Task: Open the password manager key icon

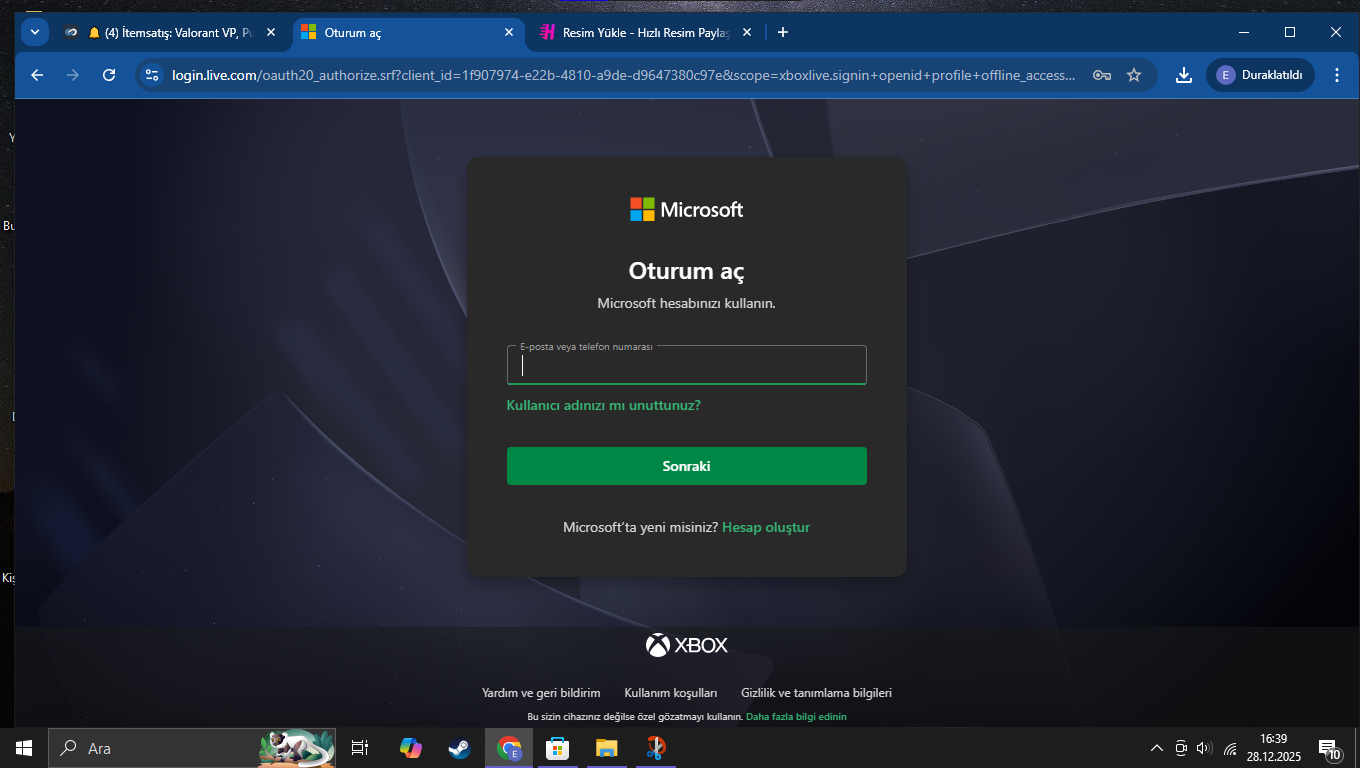Action: [x=1102, y=75]
